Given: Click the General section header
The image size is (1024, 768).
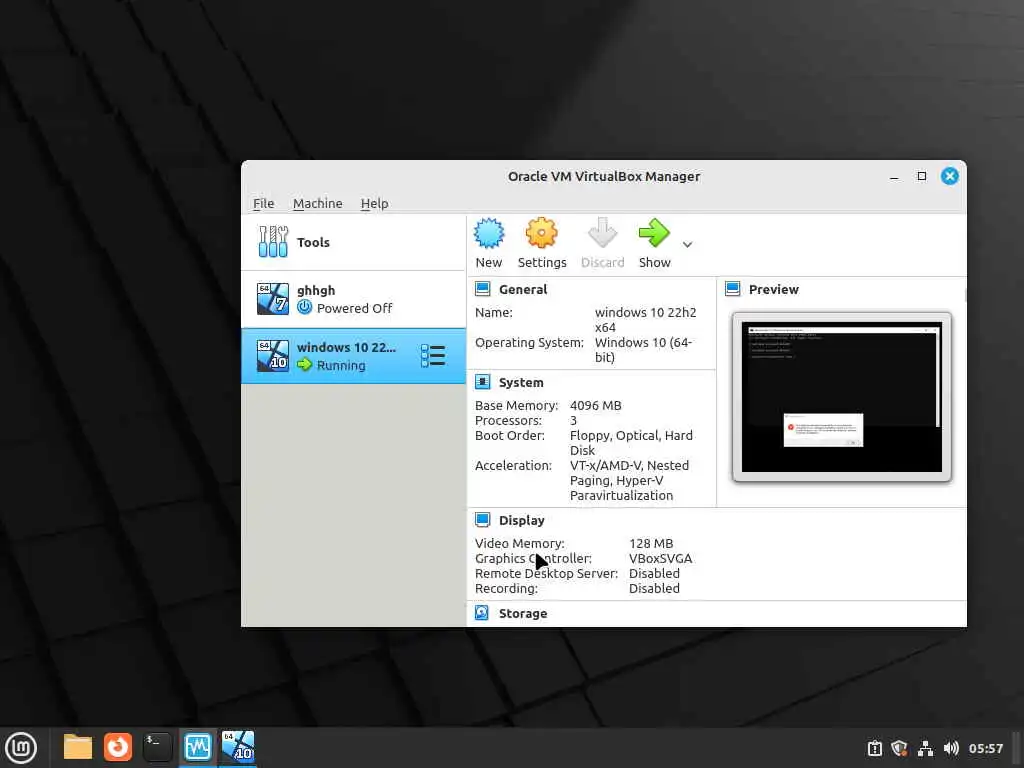Looking at the screenshot, I should 522,289.
